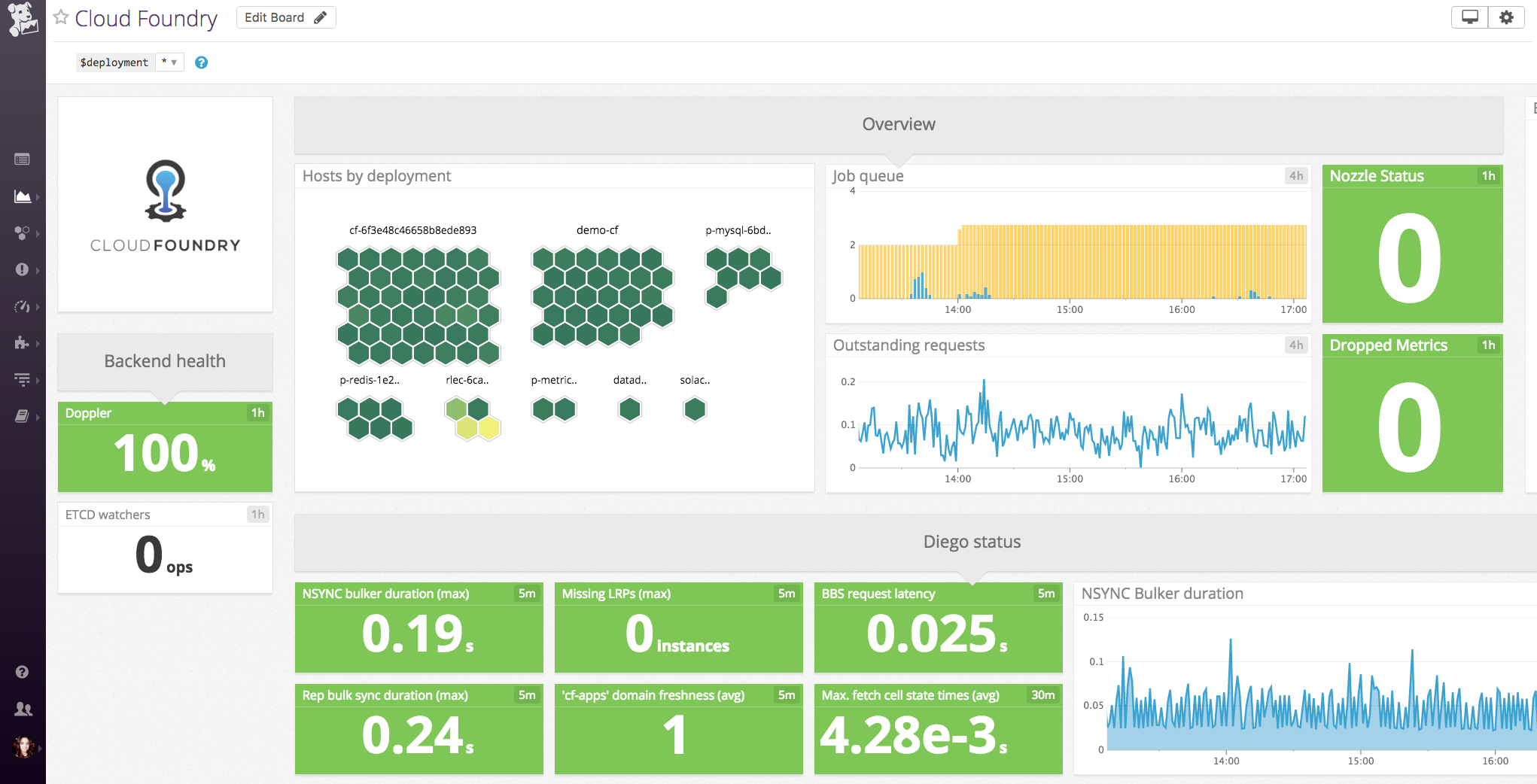Star the Cloud Foundry dashboard as favorite
Viewport: 1537px width, 784px height.
pyautogui.click(x=60, y=17)
